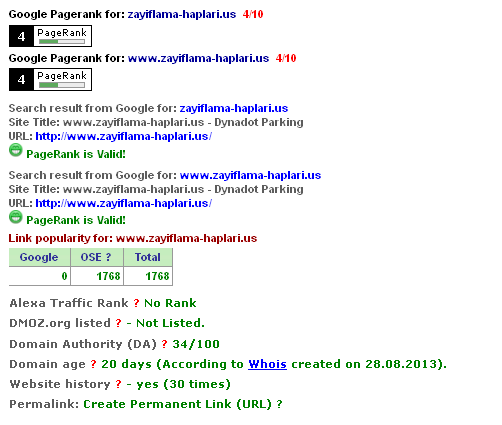Image resolution: width=502 pixels, height=425 pixels.
Task: Follow the URL link under second search result
Action: pyautogui.click(x=124, y=203)
